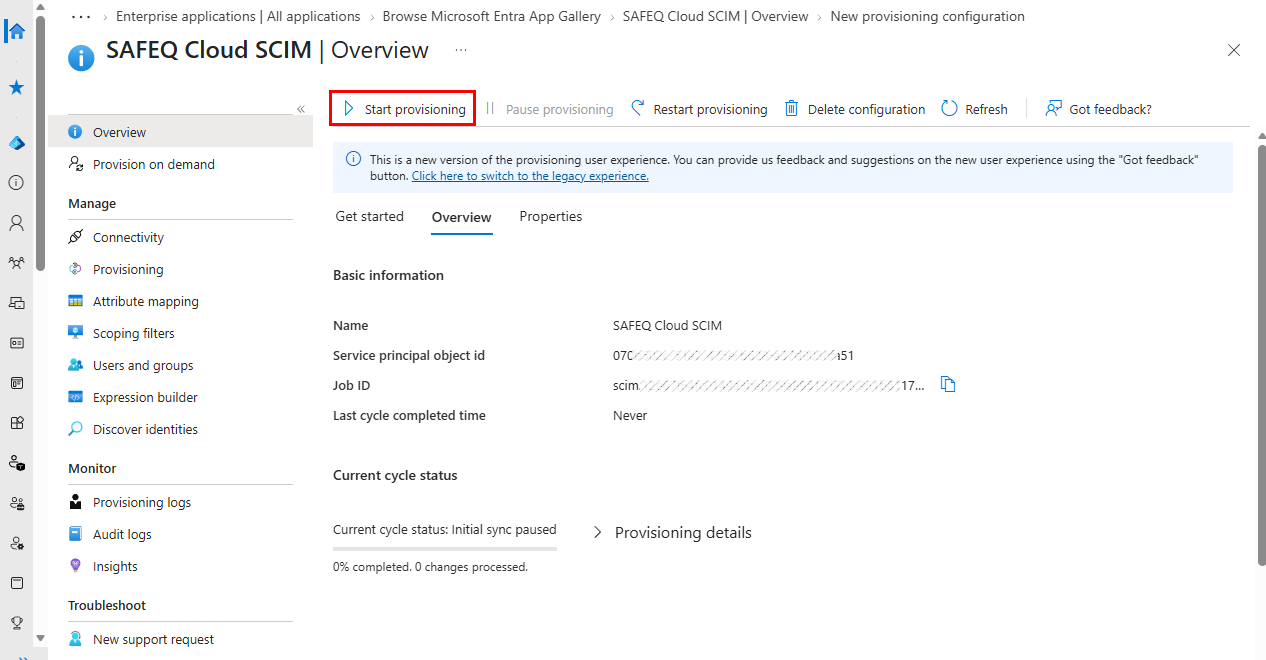Open collapsed breadcrumb ellipsis

tap(80, 16)
